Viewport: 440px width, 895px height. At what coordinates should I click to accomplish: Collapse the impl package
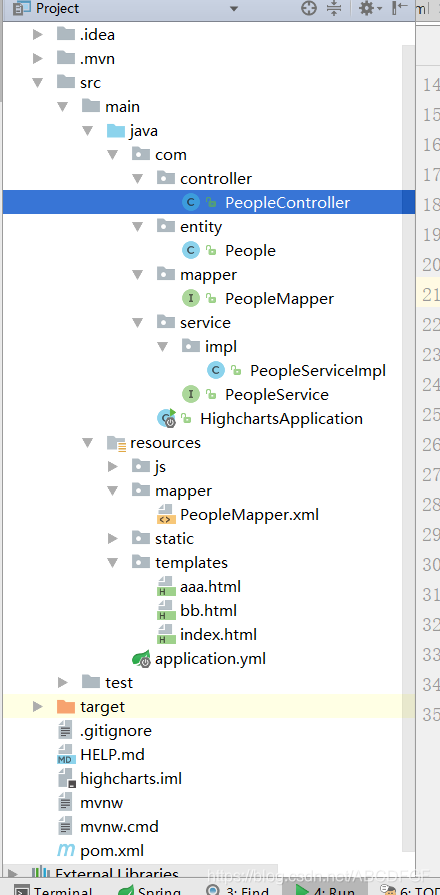click(x=162, y=347)
